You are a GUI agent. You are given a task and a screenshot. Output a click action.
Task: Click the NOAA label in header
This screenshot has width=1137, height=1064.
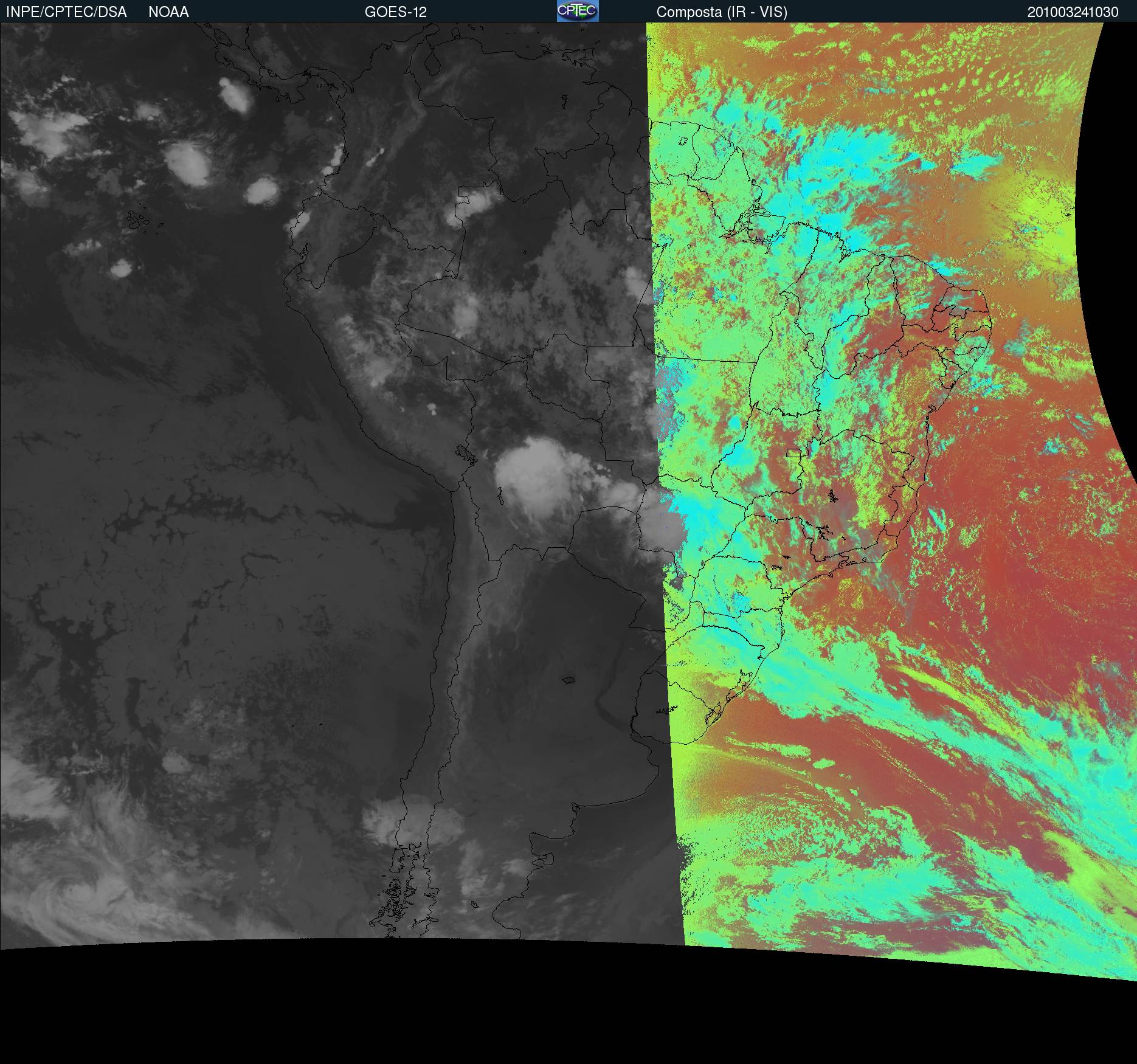168,12
